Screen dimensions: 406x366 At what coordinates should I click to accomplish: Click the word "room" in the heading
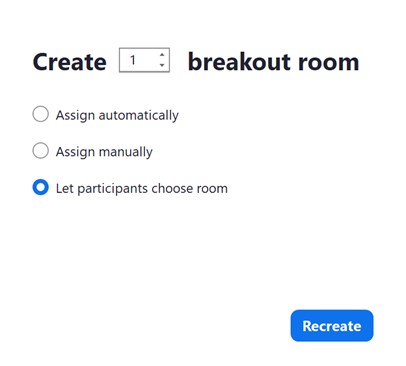[x=328, y=63]
